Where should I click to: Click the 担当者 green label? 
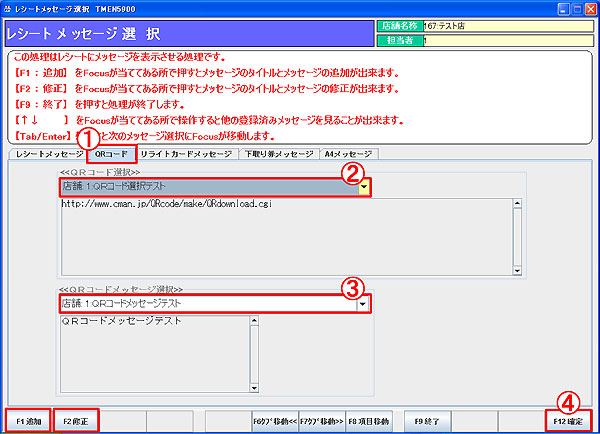tap(400, 41)
